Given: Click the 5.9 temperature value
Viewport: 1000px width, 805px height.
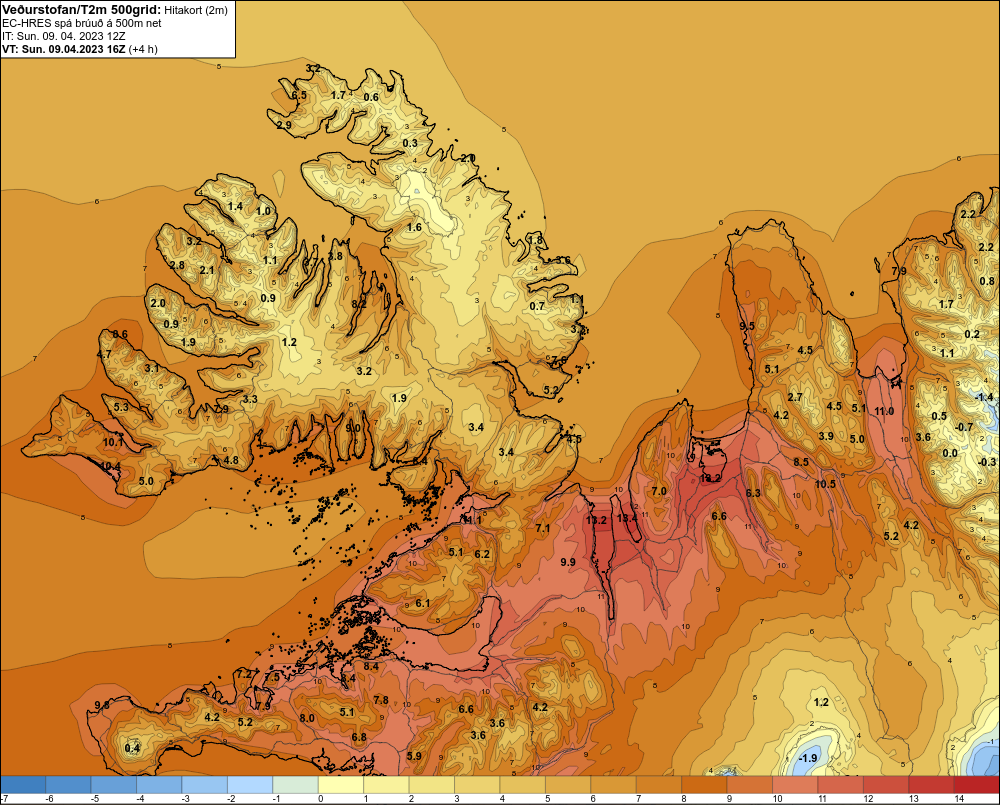Looking at the screenshot, I should (414, 757).
